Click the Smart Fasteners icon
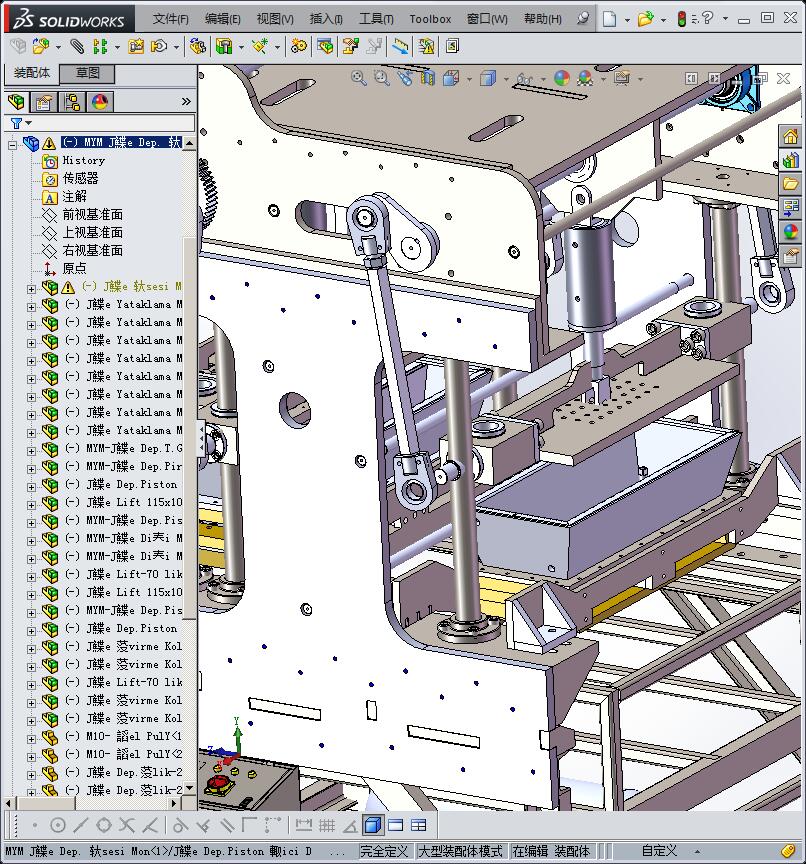 pyautogui.click(x=136, y=47)
